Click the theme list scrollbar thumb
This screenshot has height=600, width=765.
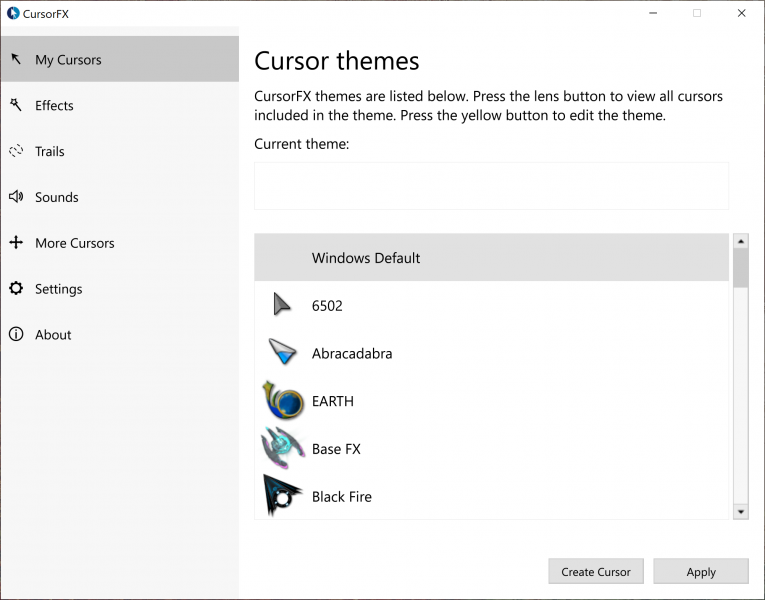(741, 268)
